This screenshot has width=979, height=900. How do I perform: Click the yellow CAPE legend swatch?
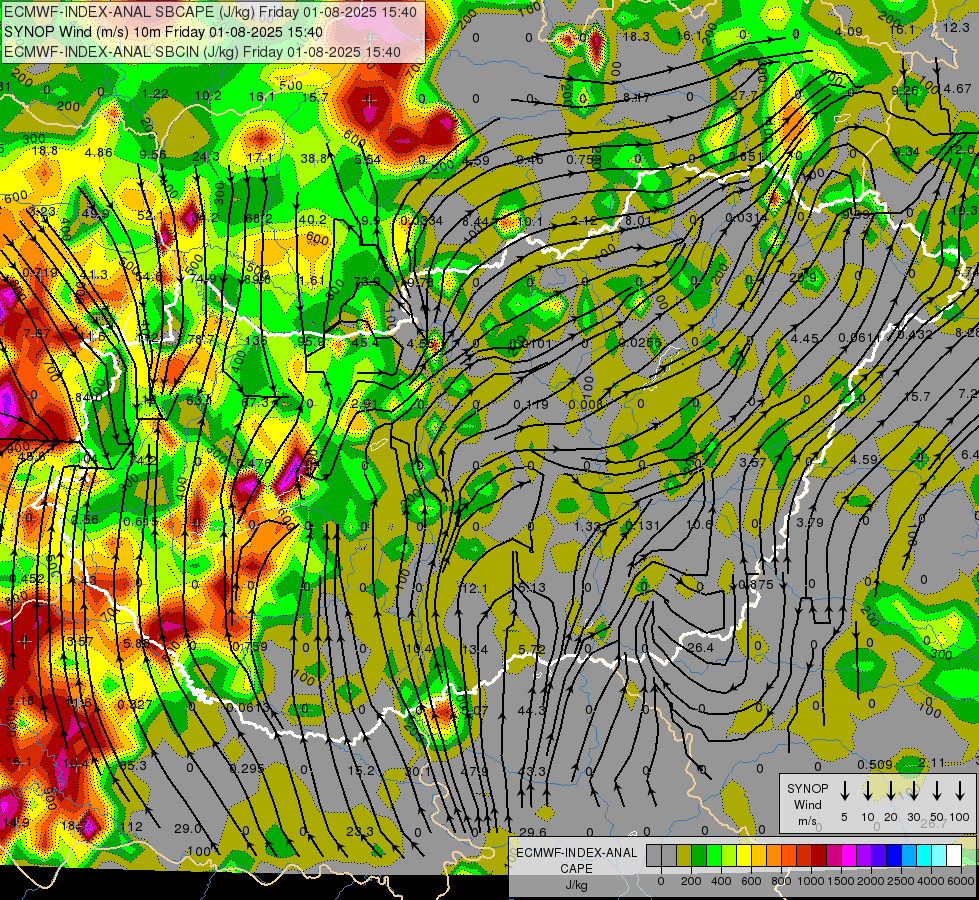click(744, 855)
